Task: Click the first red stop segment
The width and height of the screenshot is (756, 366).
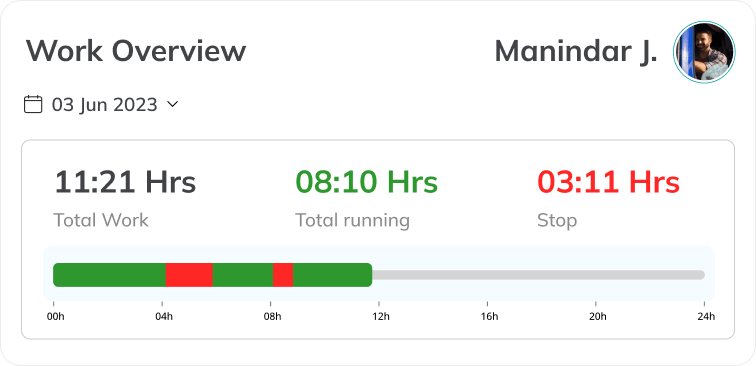Action: (189, 275)
